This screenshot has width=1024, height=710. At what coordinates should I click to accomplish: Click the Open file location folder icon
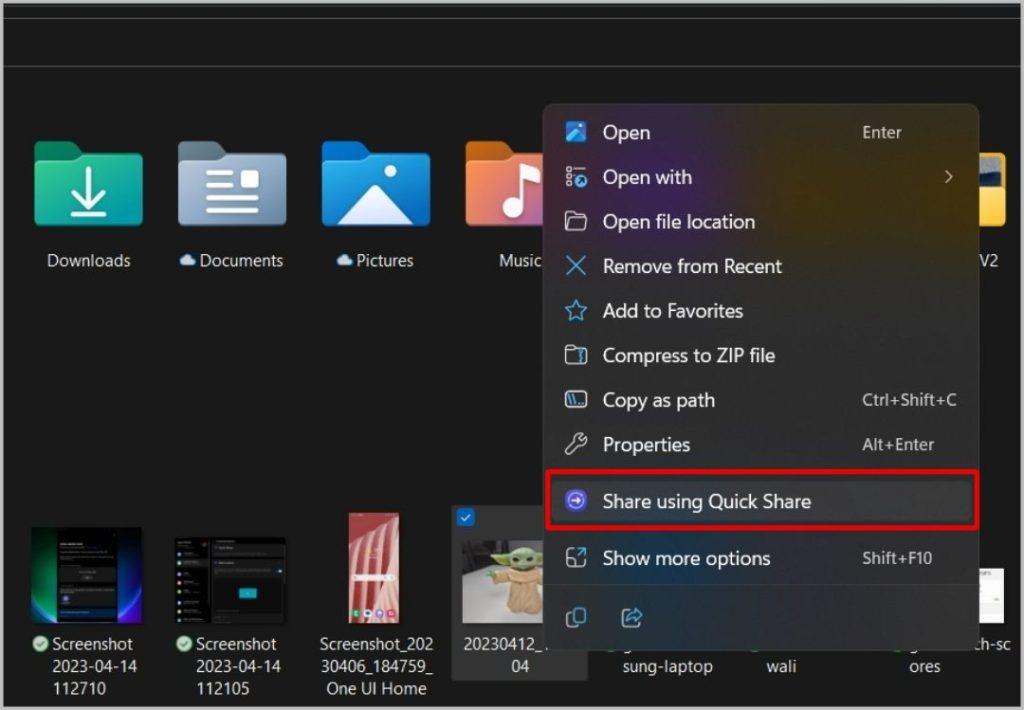pos(576,221)
